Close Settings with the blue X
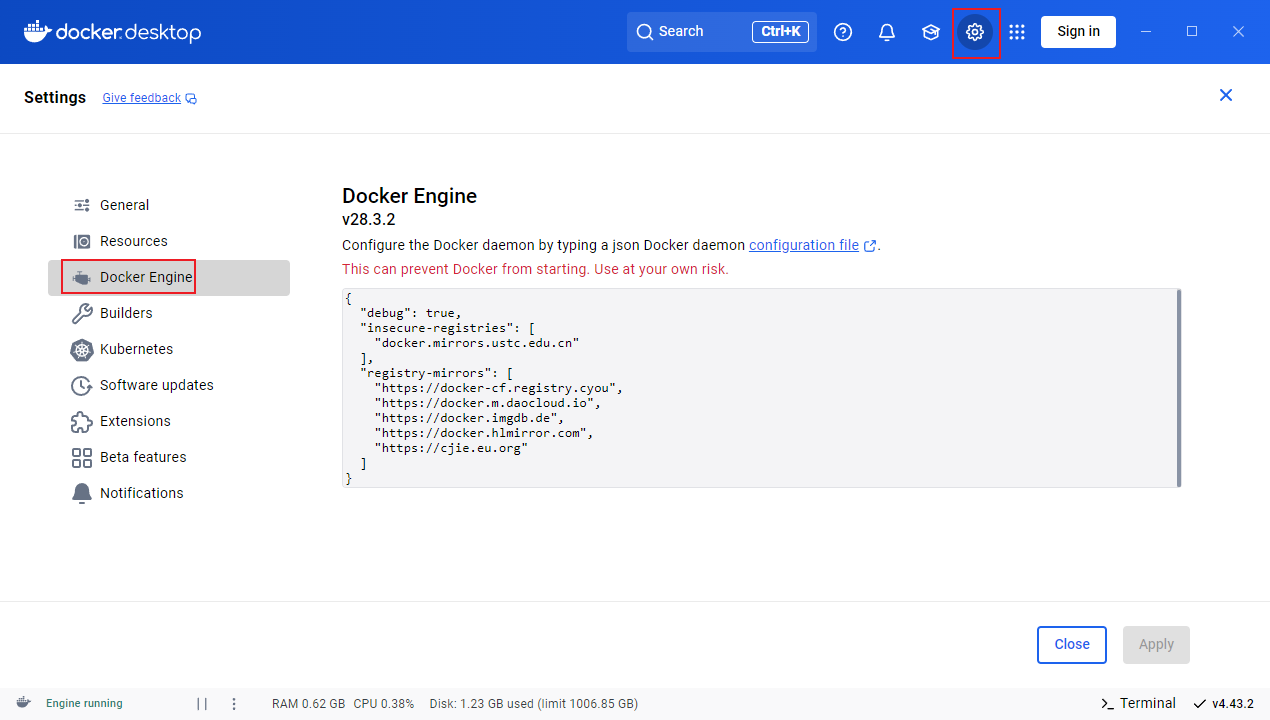The height and width of the screenshot is (720, 1270). pos(1226,95)
